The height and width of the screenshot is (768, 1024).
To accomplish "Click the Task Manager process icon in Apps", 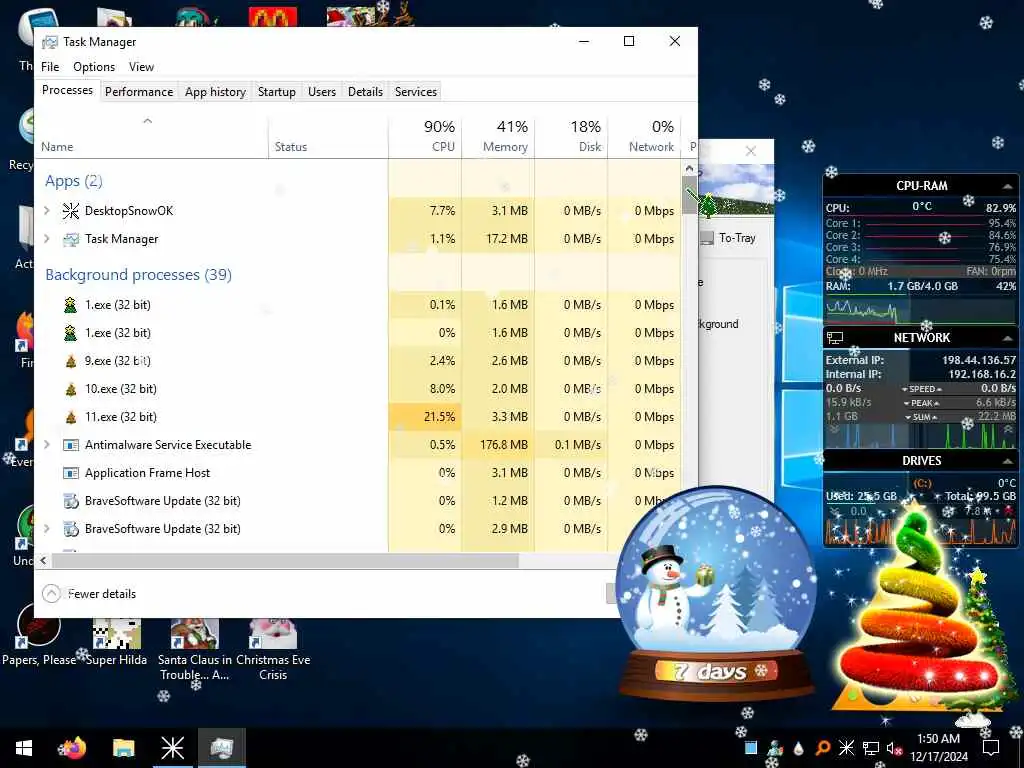I will coord(71,239).
